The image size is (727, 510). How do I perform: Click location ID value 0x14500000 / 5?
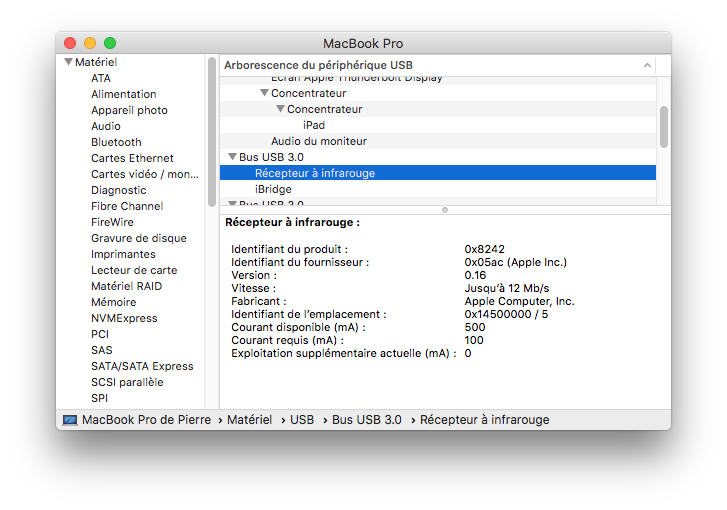coord(506,314)
